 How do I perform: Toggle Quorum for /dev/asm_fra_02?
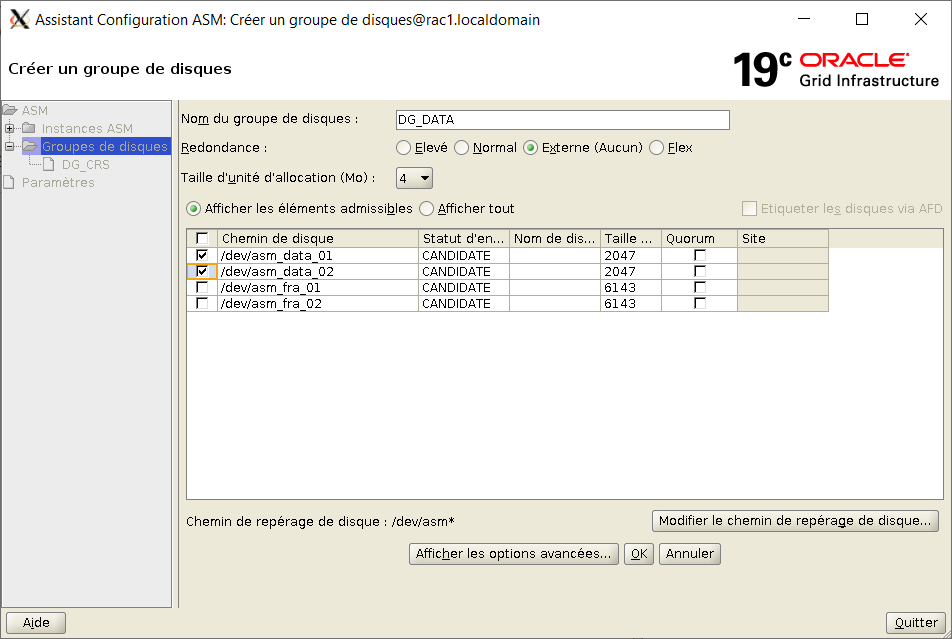click(699, 302)
